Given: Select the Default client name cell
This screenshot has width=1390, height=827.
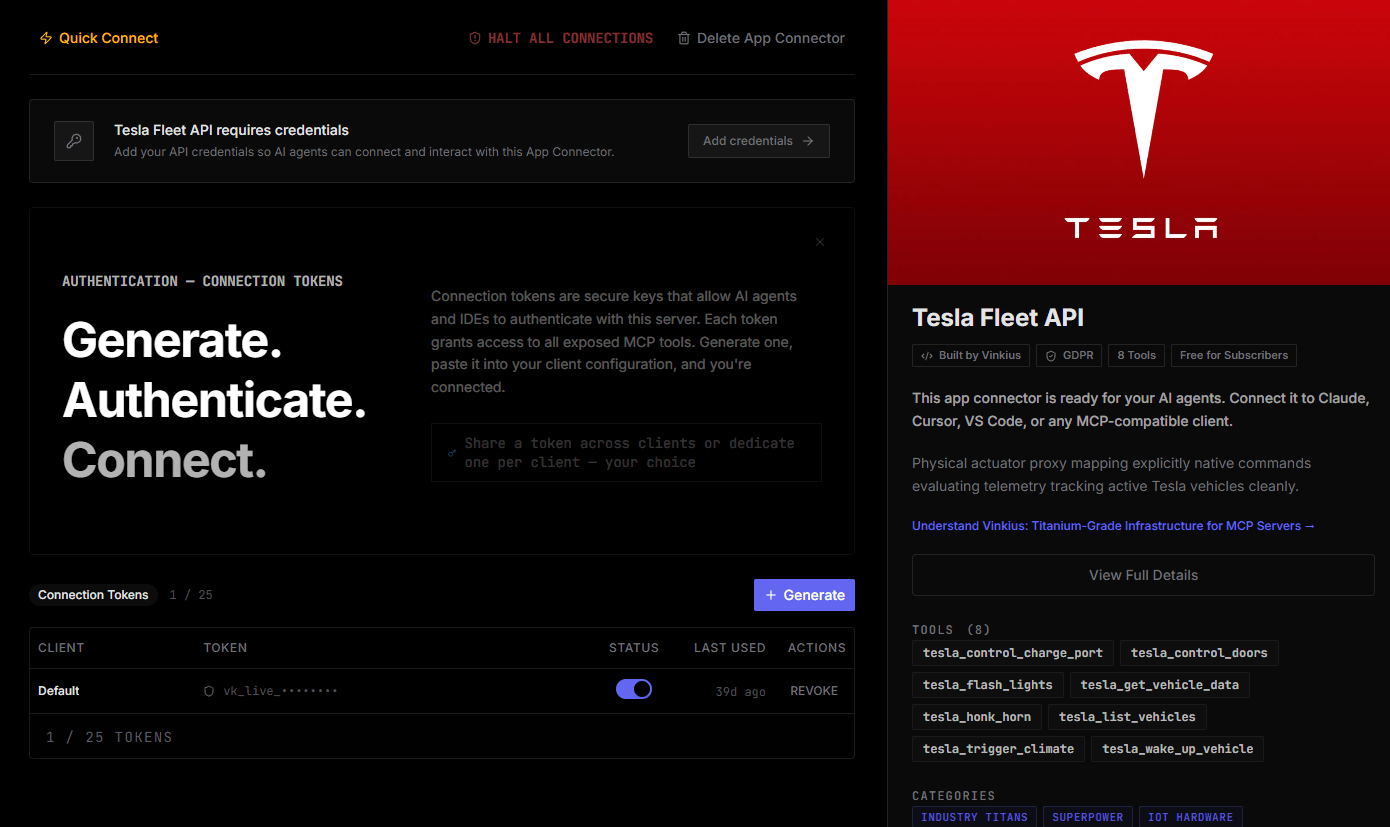Looking at the screenshot, I should coord(59,691).
